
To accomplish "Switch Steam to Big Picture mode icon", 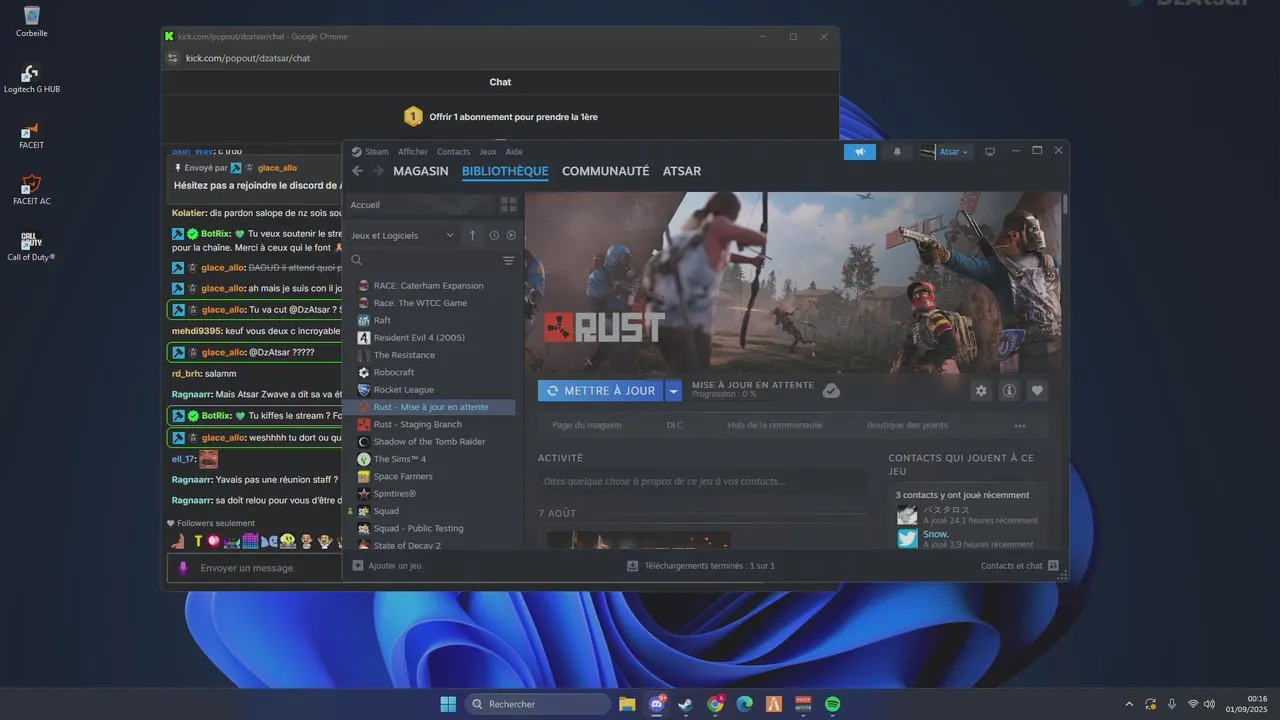I will pyautogui.click(x=990, y=152).
